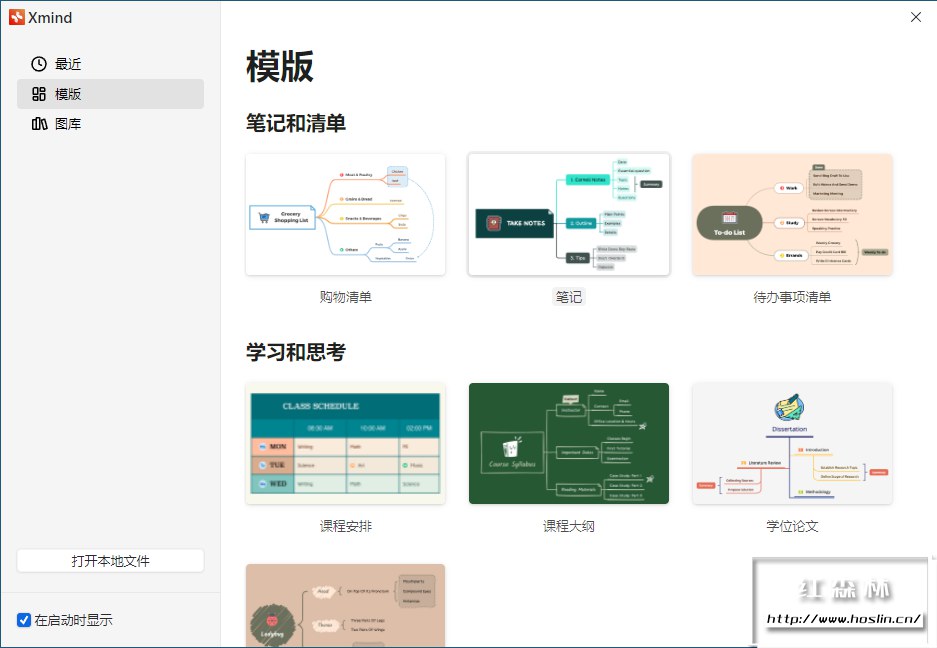The image size is (937, 648).
Task: Close the Xmind template window
Action: (x=915, y=17)
